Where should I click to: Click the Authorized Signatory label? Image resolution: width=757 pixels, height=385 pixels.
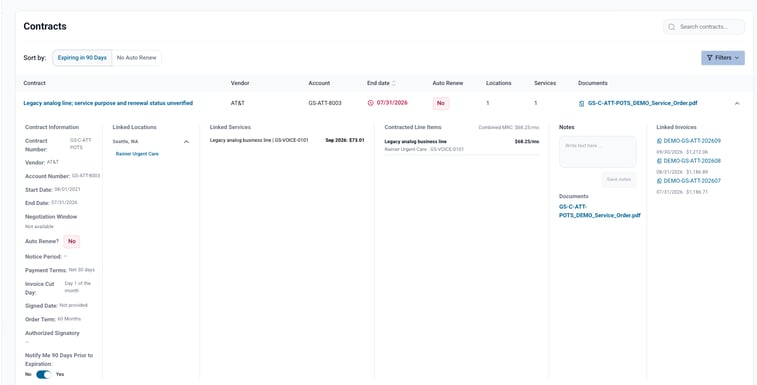pyautogui.click(x=52, y=333)
